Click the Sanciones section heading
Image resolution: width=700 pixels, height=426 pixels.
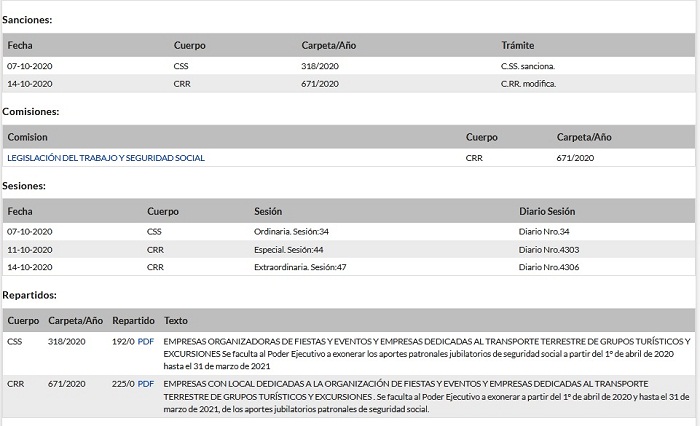click(28, 20)
